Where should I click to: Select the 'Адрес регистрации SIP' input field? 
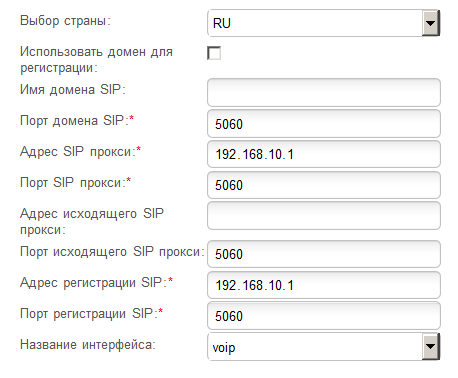[324, 285]
